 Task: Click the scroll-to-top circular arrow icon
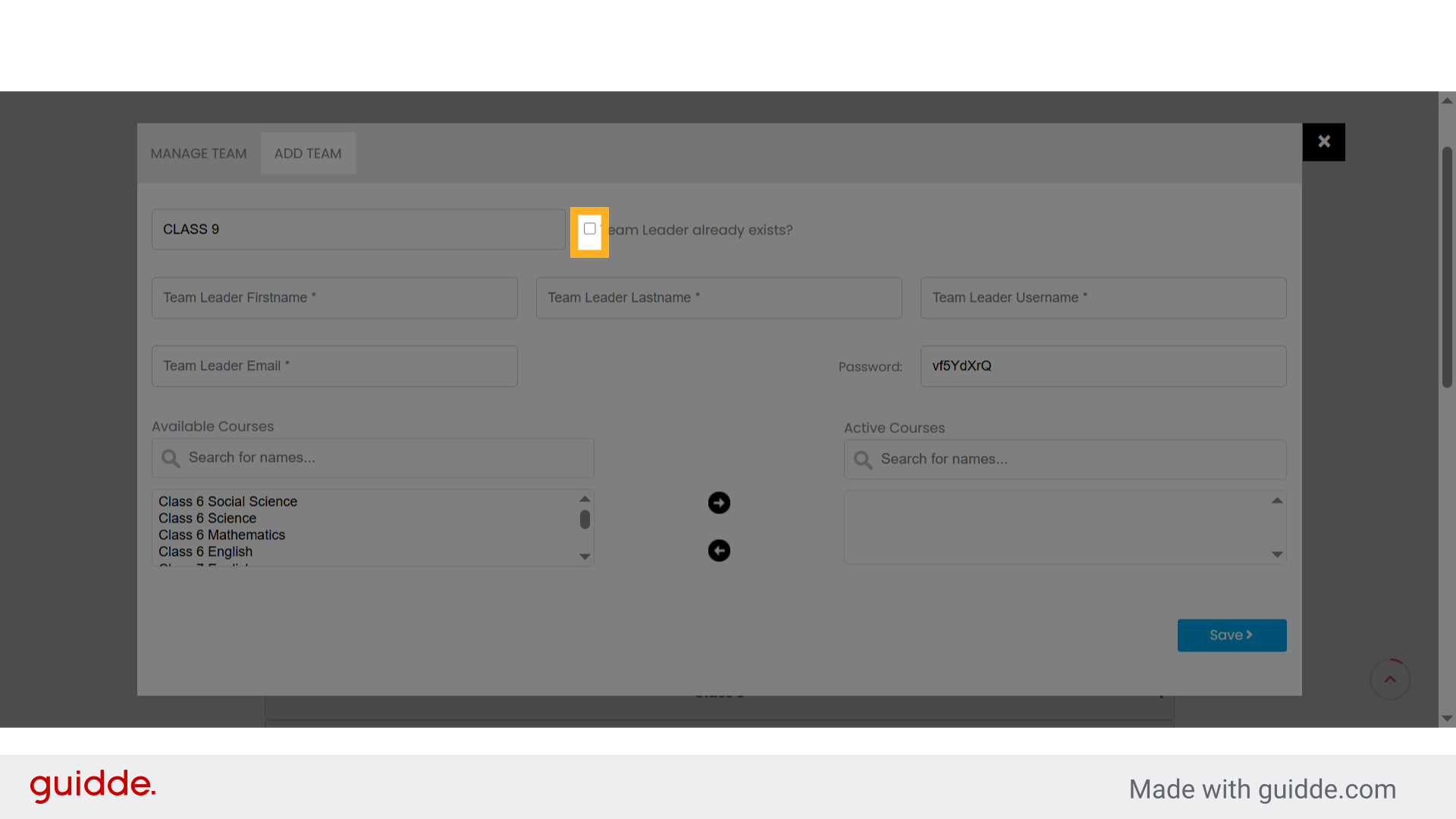click(x=1390, y=679)
